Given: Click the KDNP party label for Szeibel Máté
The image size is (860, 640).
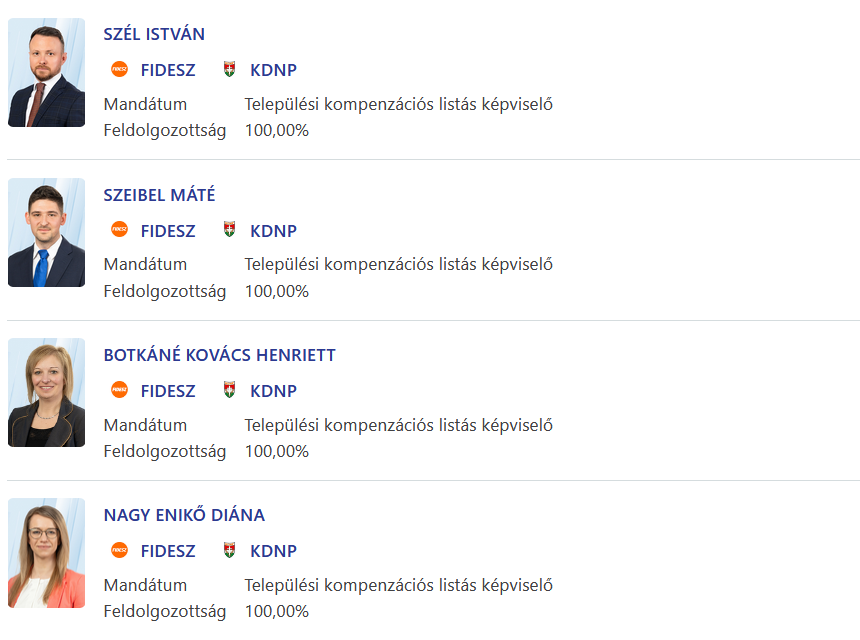Looking at the screenshot, I should point(273,231).
